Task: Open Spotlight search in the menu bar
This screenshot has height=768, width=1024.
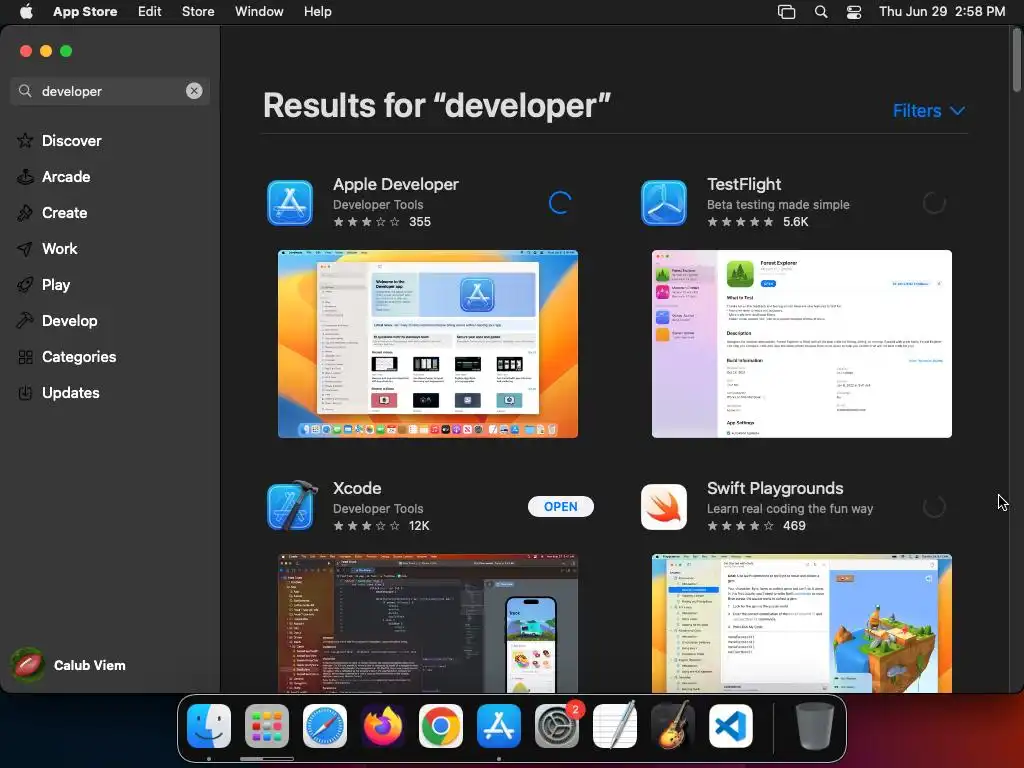Action: (821, 12)
